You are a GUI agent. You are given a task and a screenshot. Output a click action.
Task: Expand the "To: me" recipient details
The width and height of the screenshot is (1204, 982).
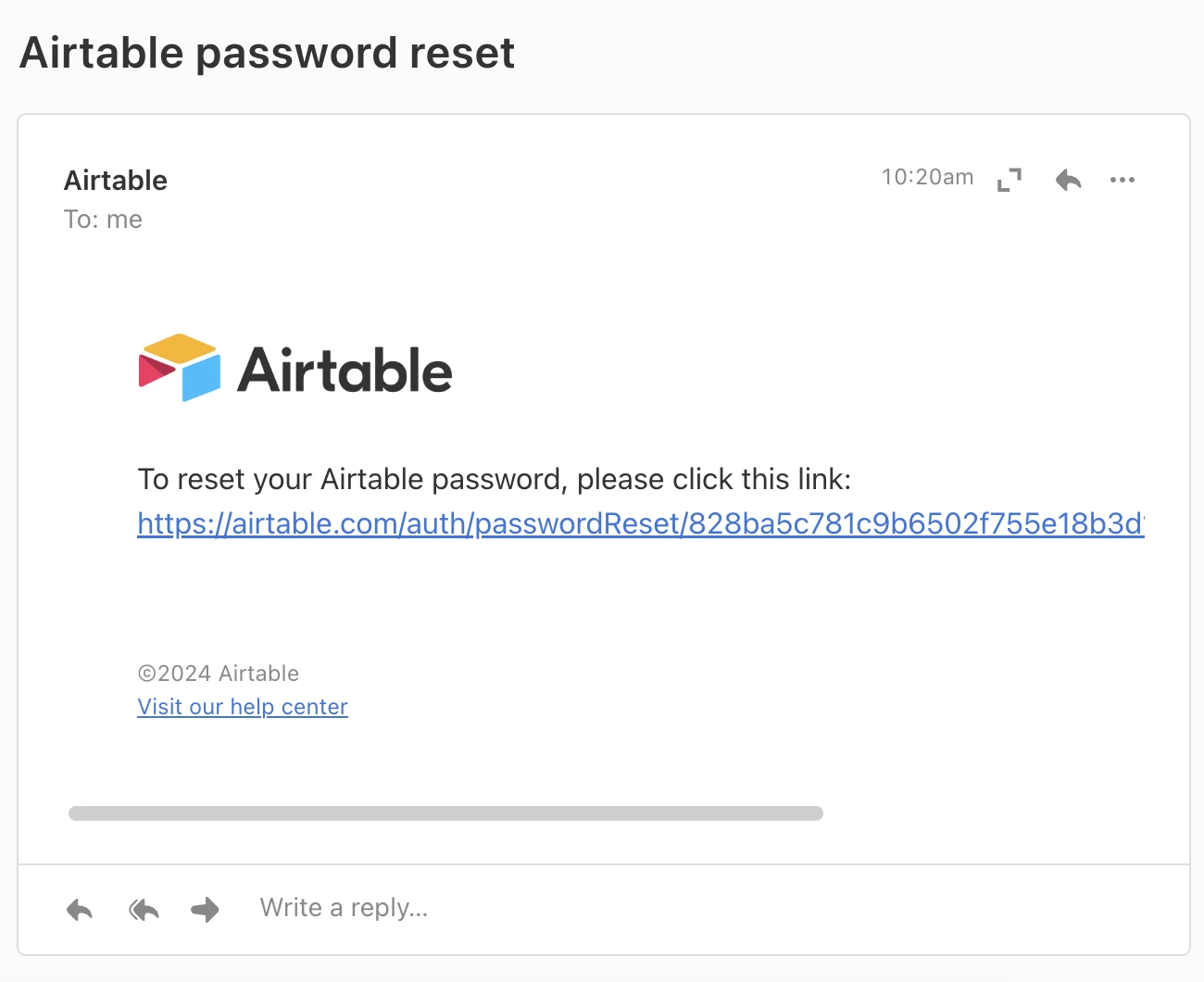103,220
